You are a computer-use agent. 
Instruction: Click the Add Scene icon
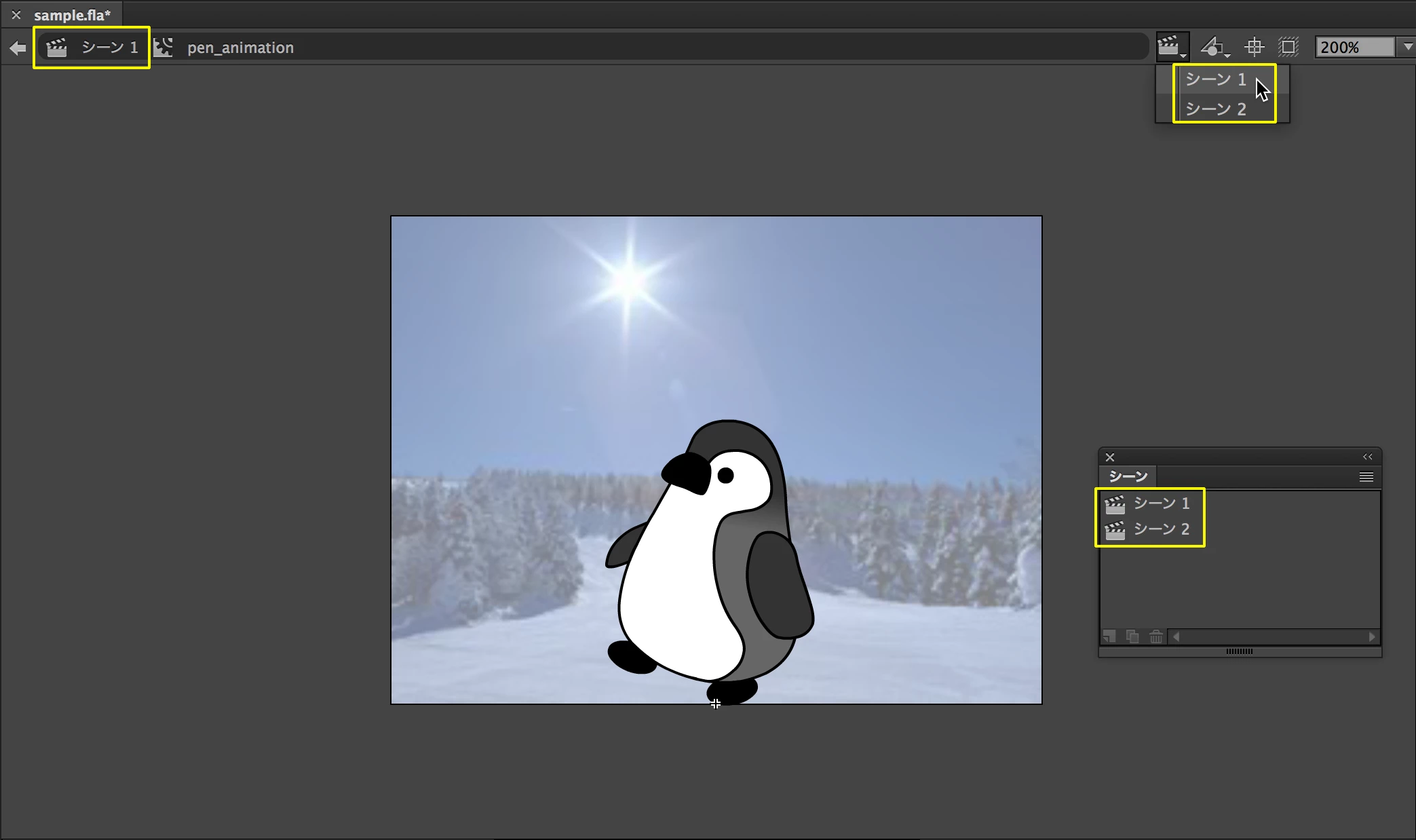click(1109, 636)
